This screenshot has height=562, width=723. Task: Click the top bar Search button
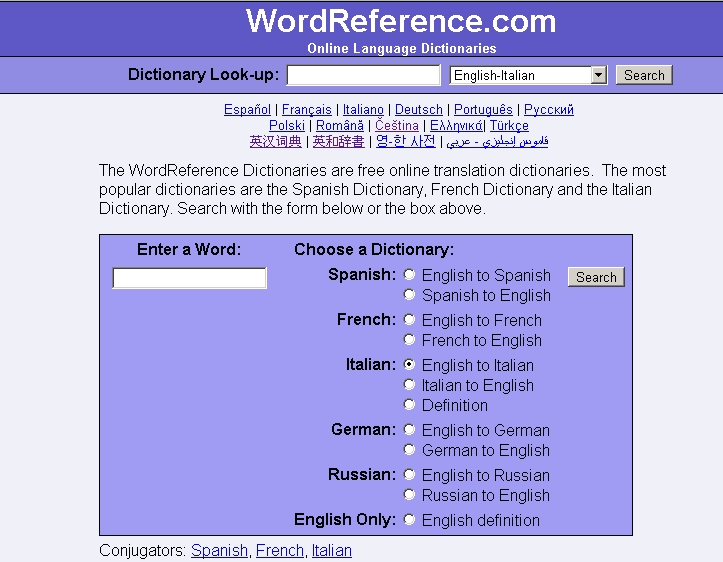[x=644, y=75]
